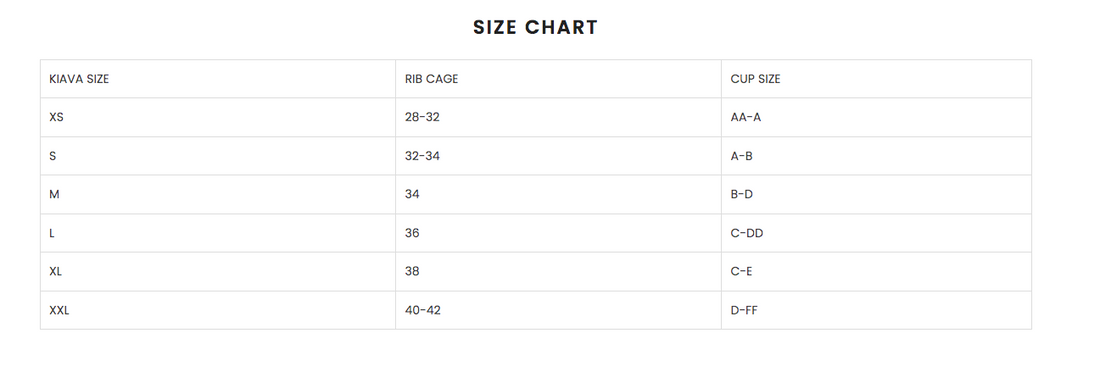1100x383 pixels.
Task: Click the S size cell
Action: [218, 156]
